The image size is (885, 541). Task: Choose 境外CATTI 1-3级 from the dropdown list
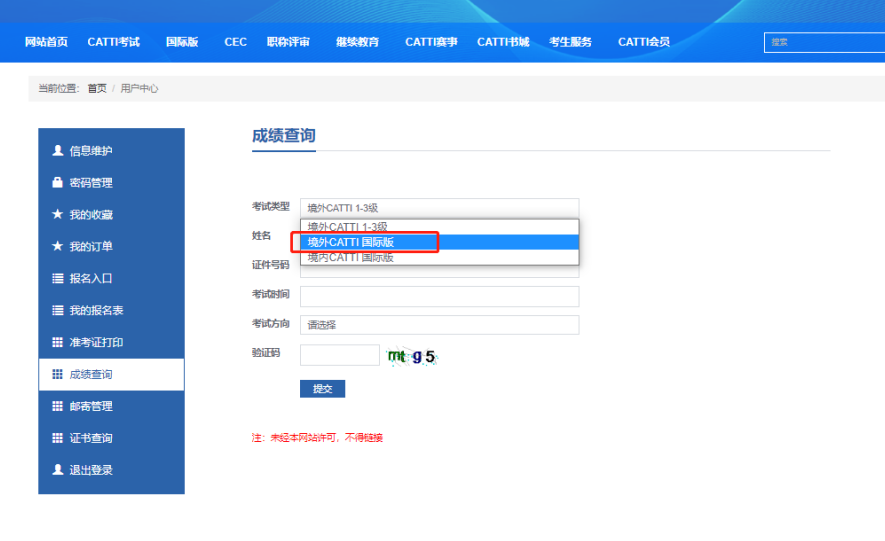coord(439,227)
